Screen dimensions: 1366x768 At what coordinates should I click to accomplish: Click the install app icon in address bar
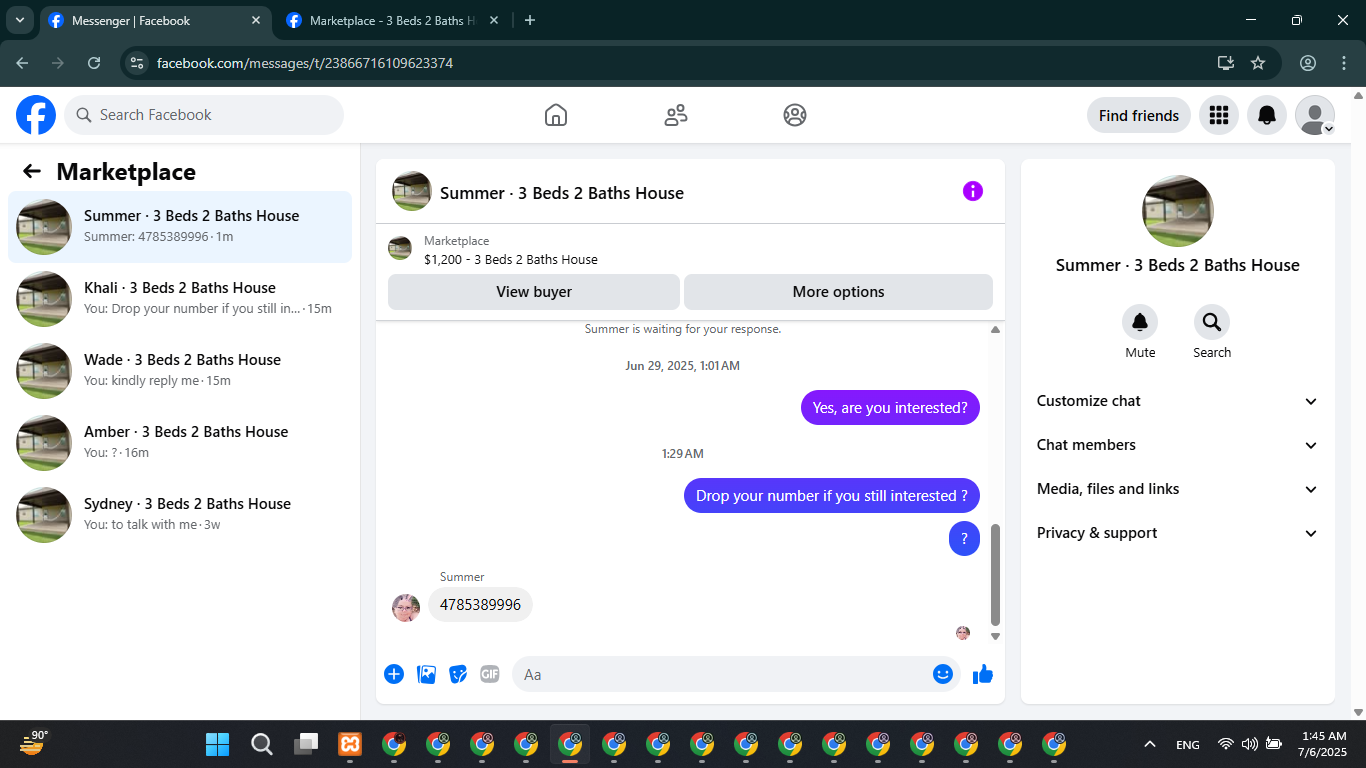[1226, 63]
